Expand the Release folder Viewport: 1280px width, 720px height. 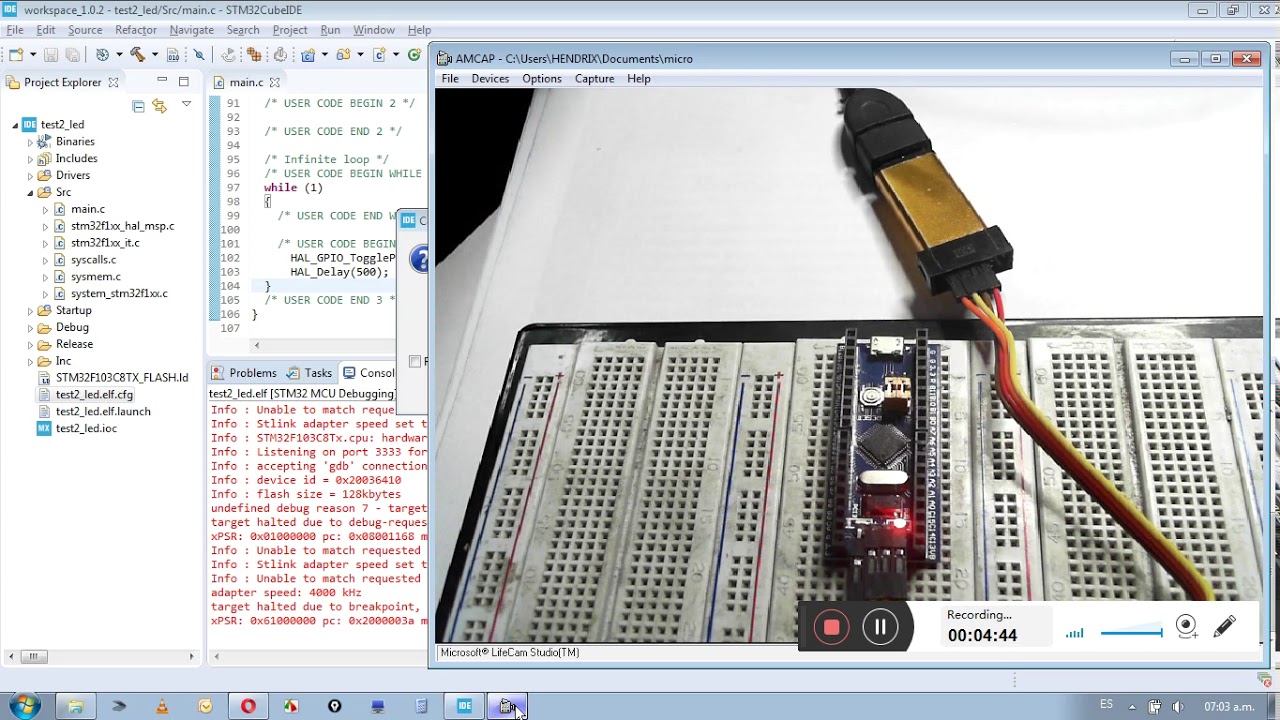click(30, 344)
